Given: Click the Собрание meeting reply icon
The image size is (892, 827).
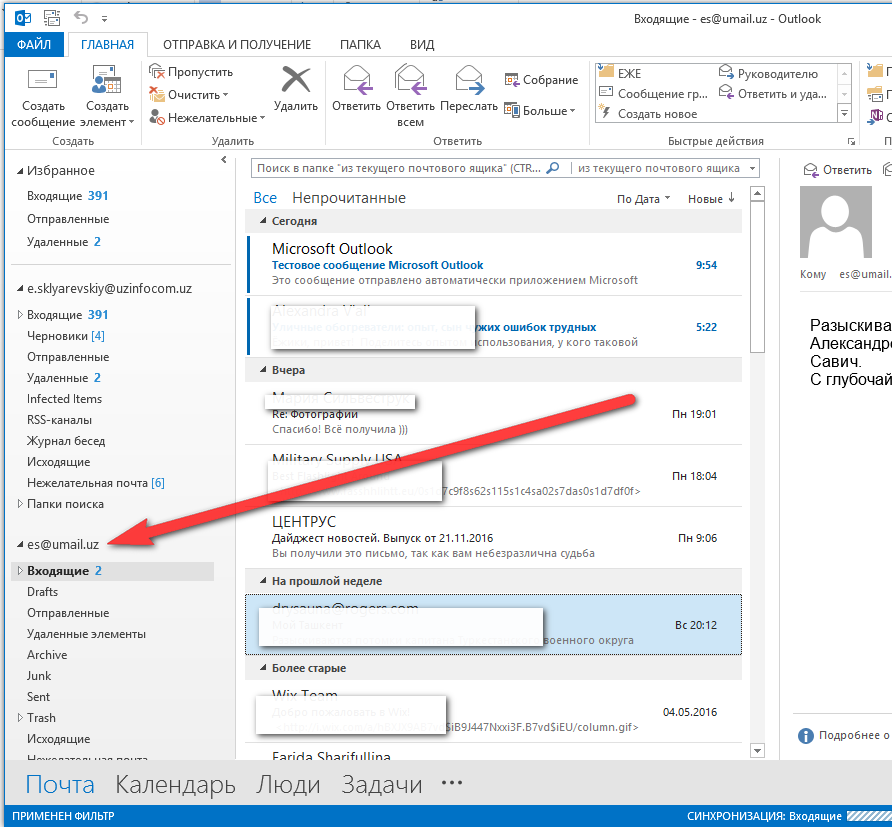Looking at the screenshot, I should (x=511, y=80).
